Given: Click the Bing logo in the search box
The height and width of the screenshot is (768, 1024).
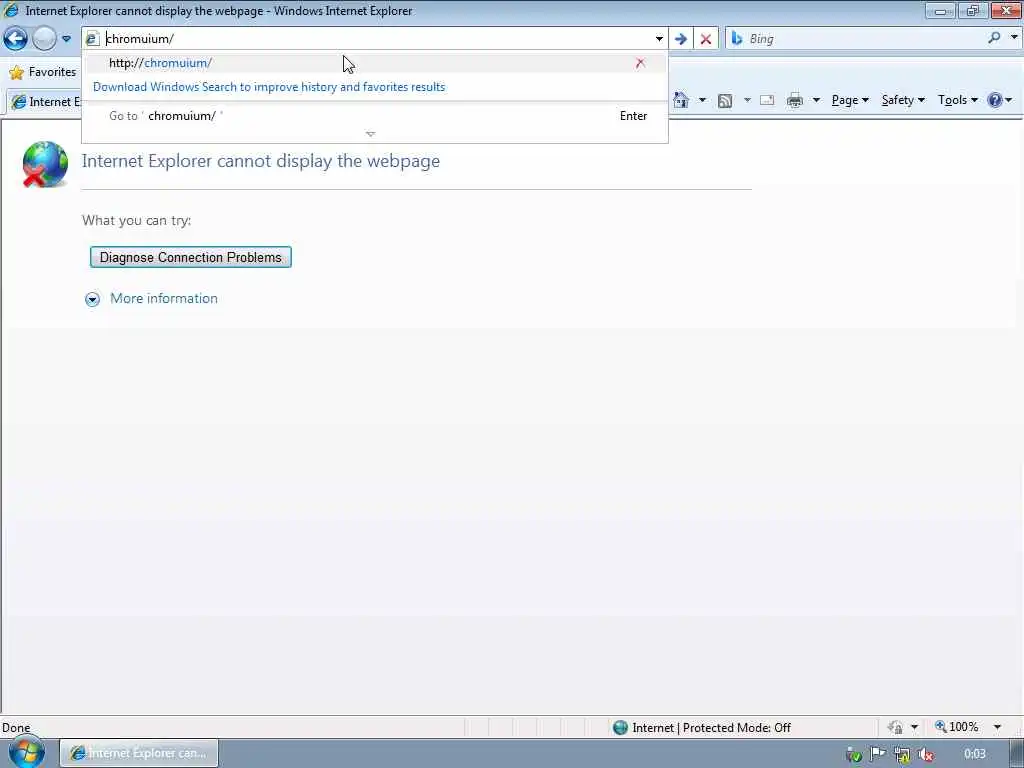Looking at the screenshot, I should point(737,39).
